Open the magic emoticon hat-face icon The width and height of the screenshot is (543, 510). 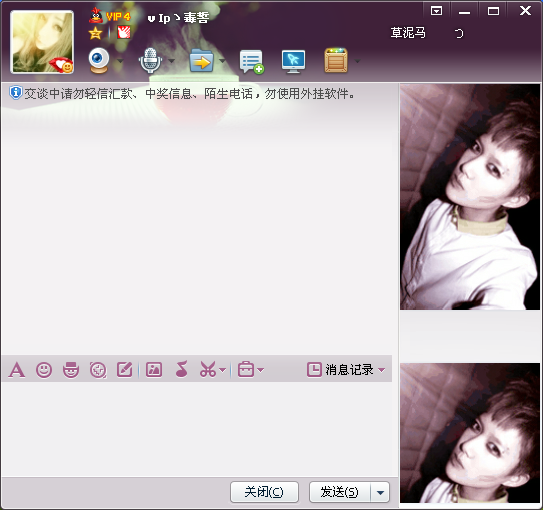[x=71, y=370]
